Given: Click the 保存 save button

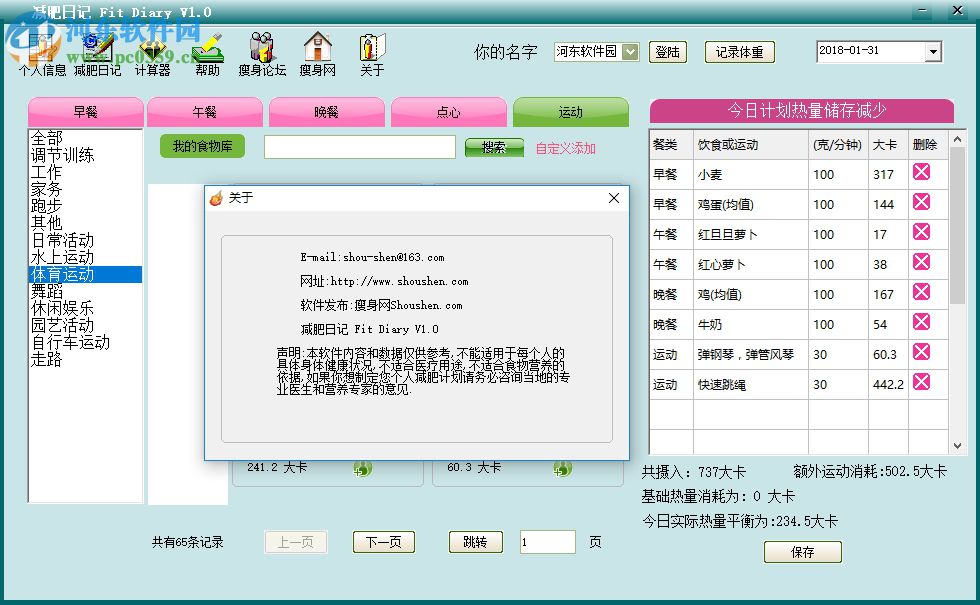Looking at the screenshot, I should click(x=802, y=551).
